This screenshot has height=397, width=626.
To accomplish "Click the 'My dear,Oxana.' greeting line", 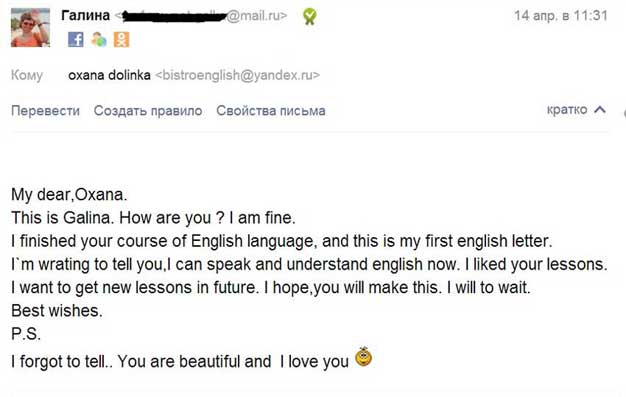I will tap(69, 195).
